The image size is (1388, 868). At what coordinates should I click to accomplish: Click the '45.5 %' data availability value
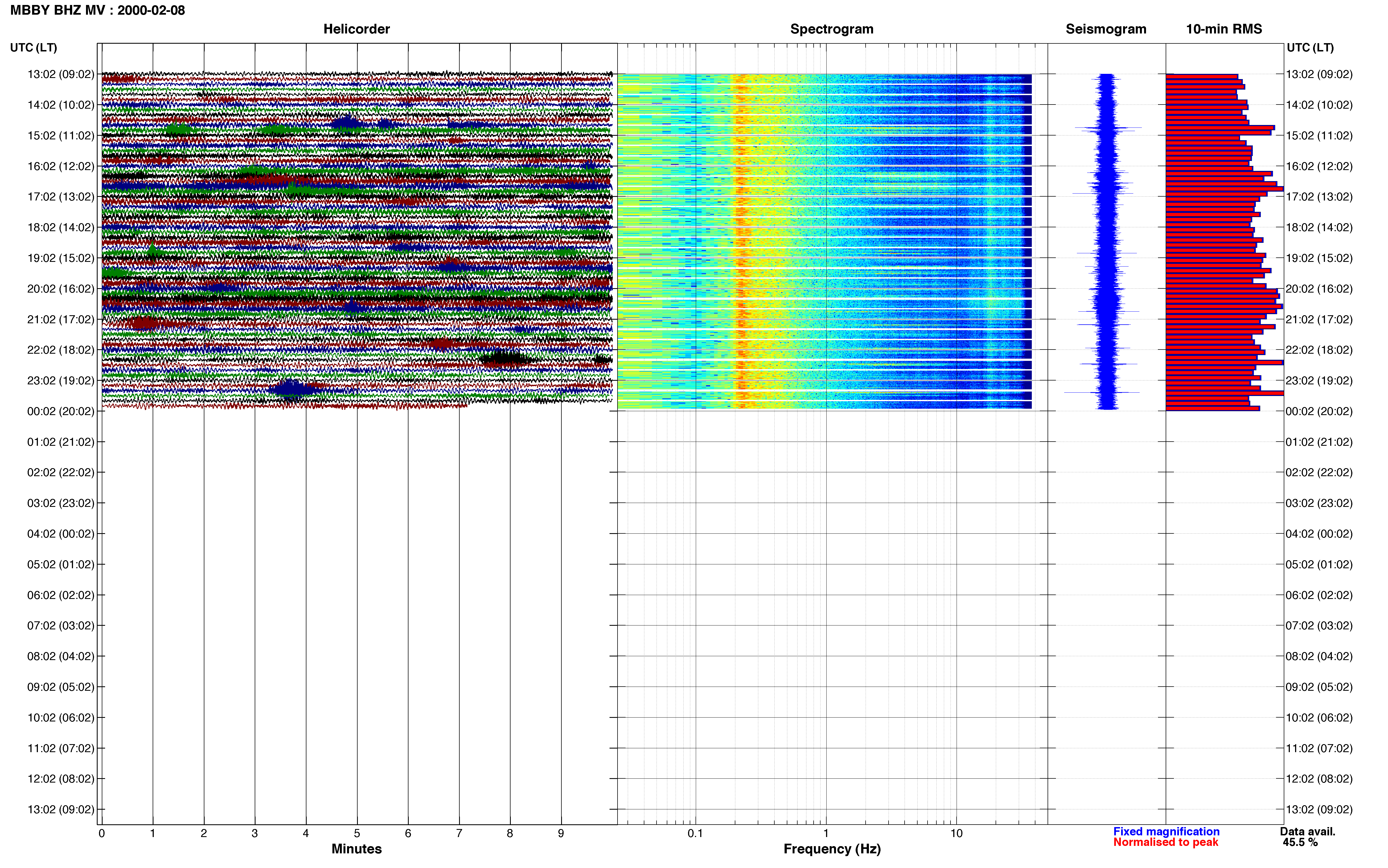point(1300,843)
